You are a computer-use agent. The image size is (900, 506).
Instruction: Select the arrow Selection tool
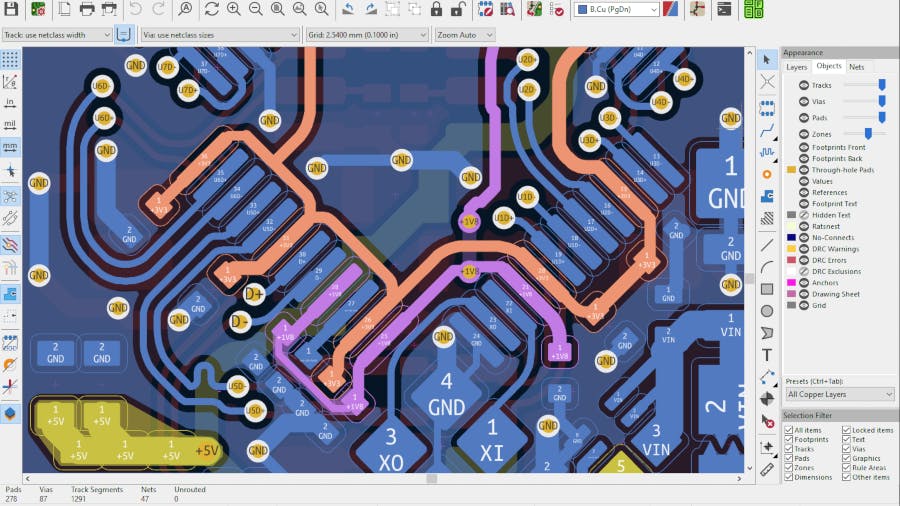coord(767,60)
